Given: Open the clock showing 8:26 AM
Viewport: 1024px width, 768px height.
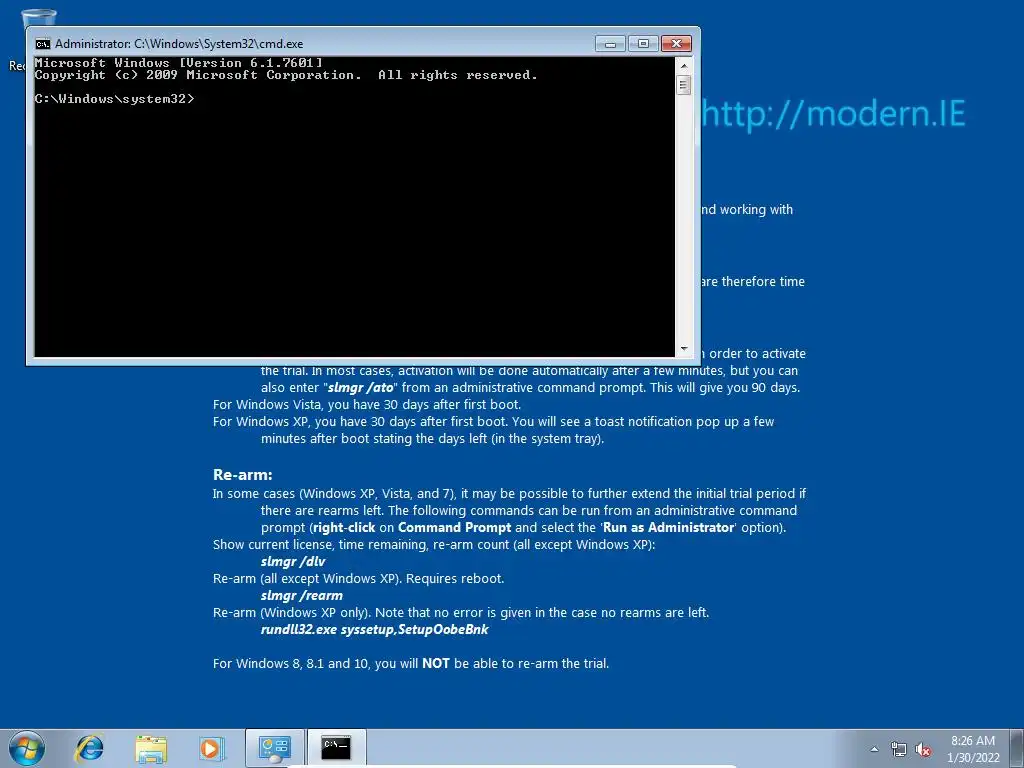Looking at the screenshot, I should tap(972, 741).
